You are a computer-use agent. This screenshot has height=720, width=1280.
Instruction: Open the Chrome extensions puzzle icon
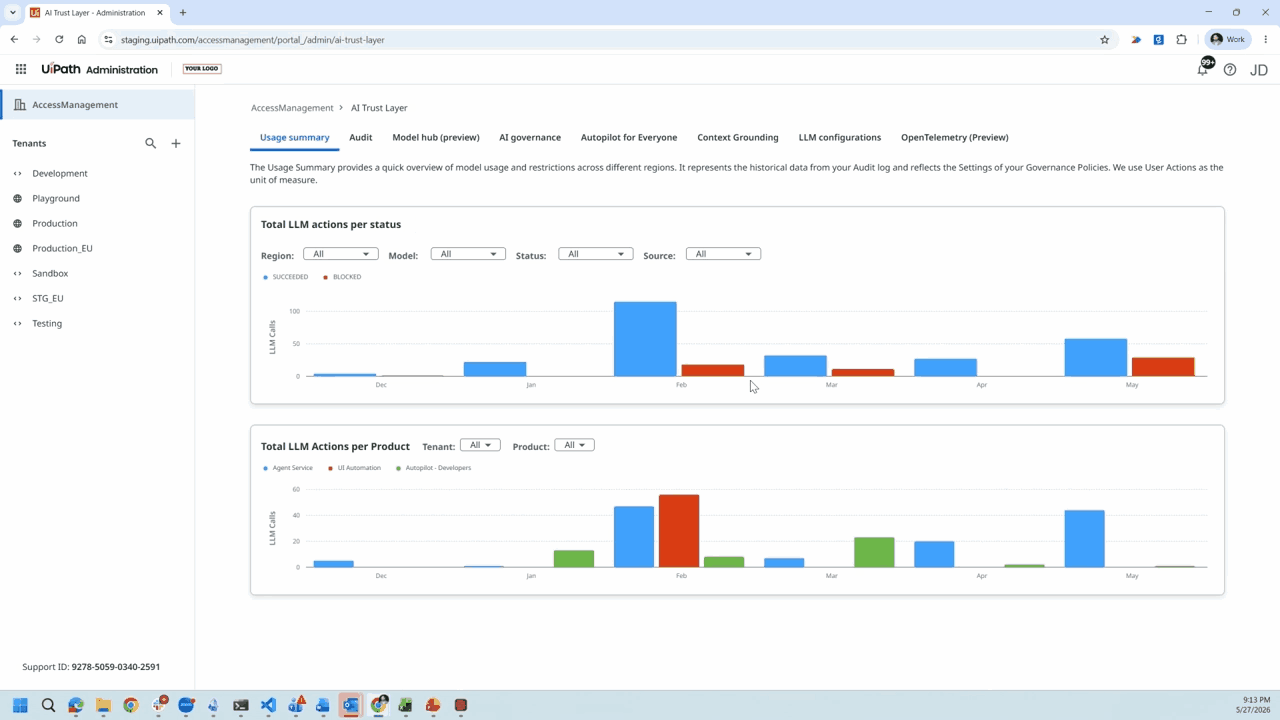point(1181,40)
